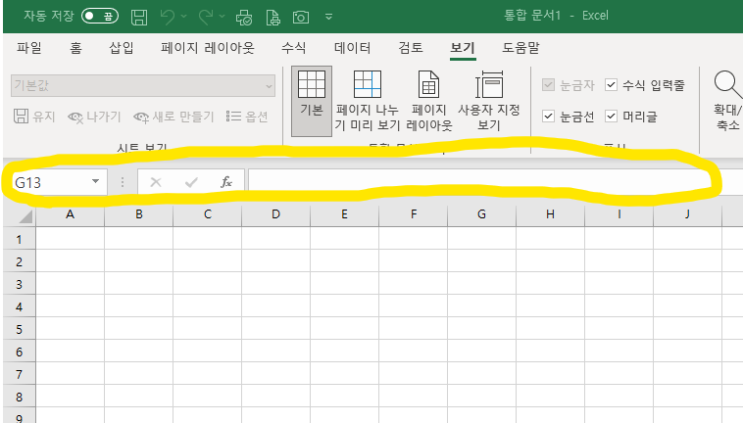Open the Redo history dropdown arrow

222,17
